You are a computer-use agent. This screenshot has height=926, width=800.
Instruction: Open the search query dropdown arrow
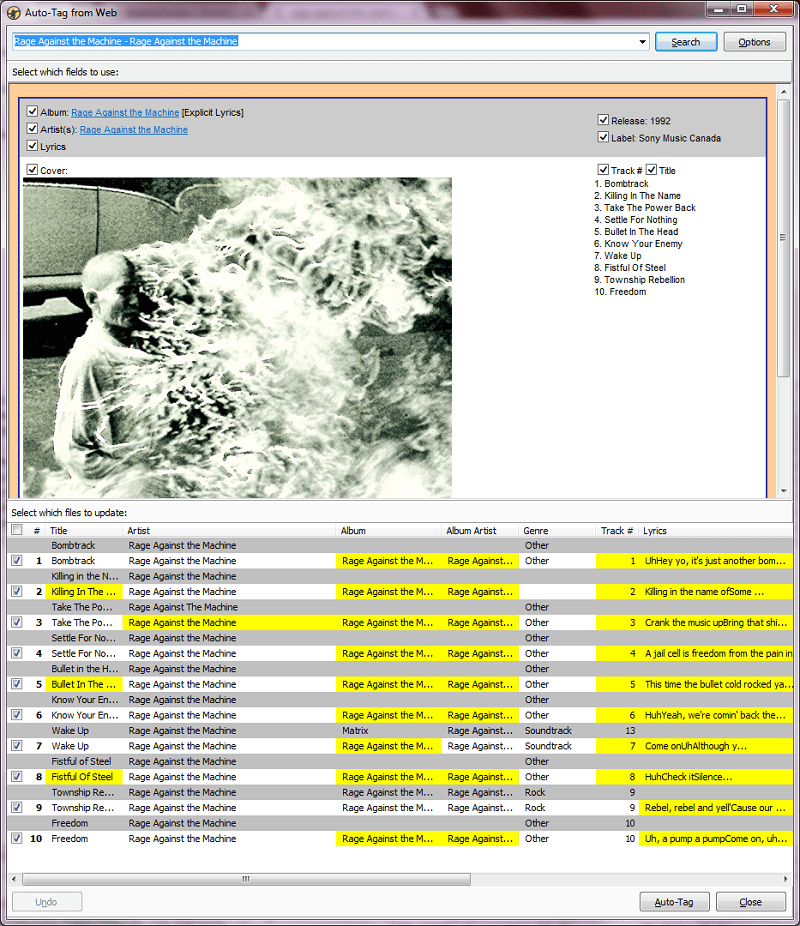point(642,42)
